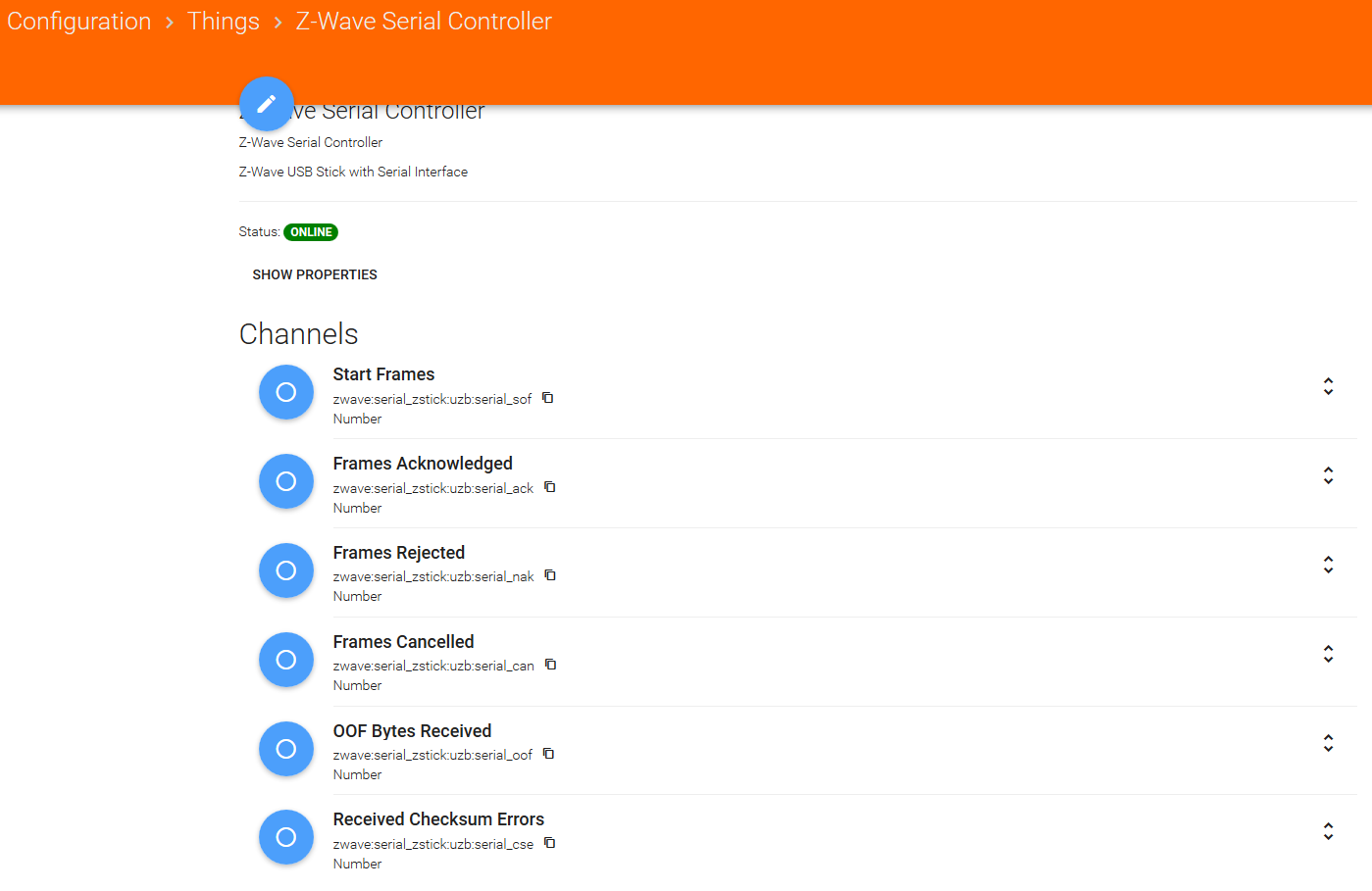Copy the serial_ack channel ID

(x=550, y=487)
